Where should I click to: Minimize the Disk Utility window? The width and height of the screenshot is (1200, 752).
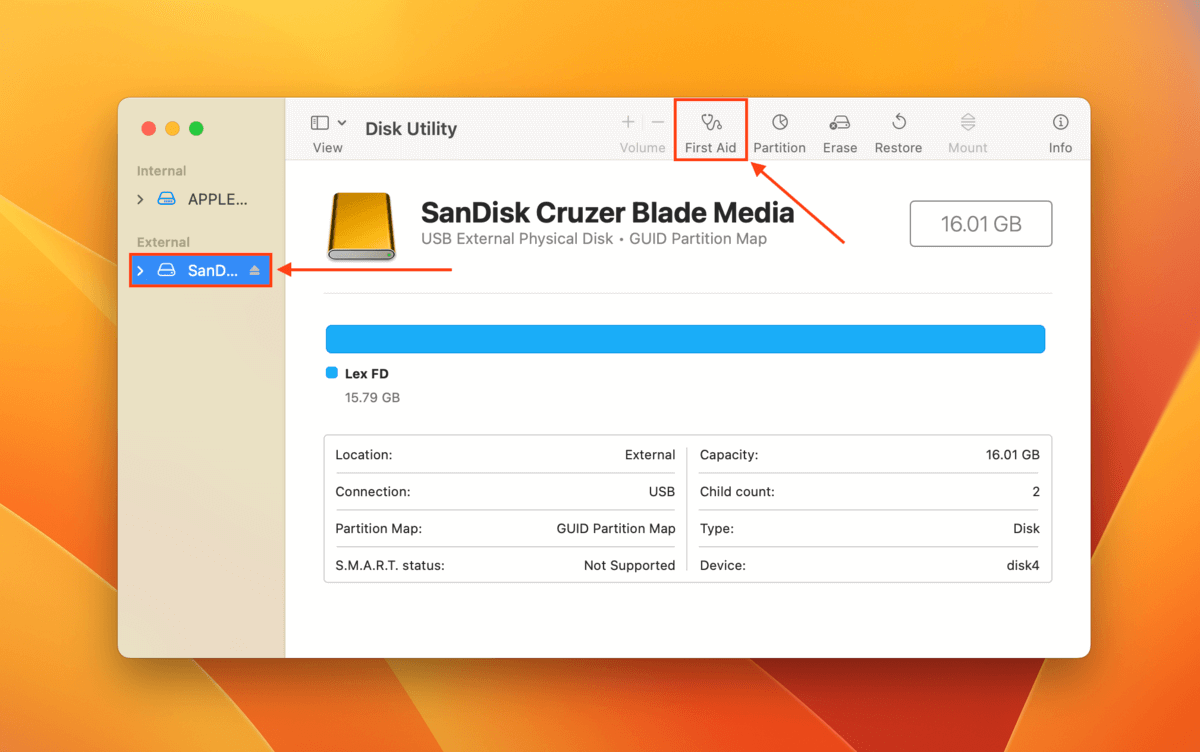point(173,128)
